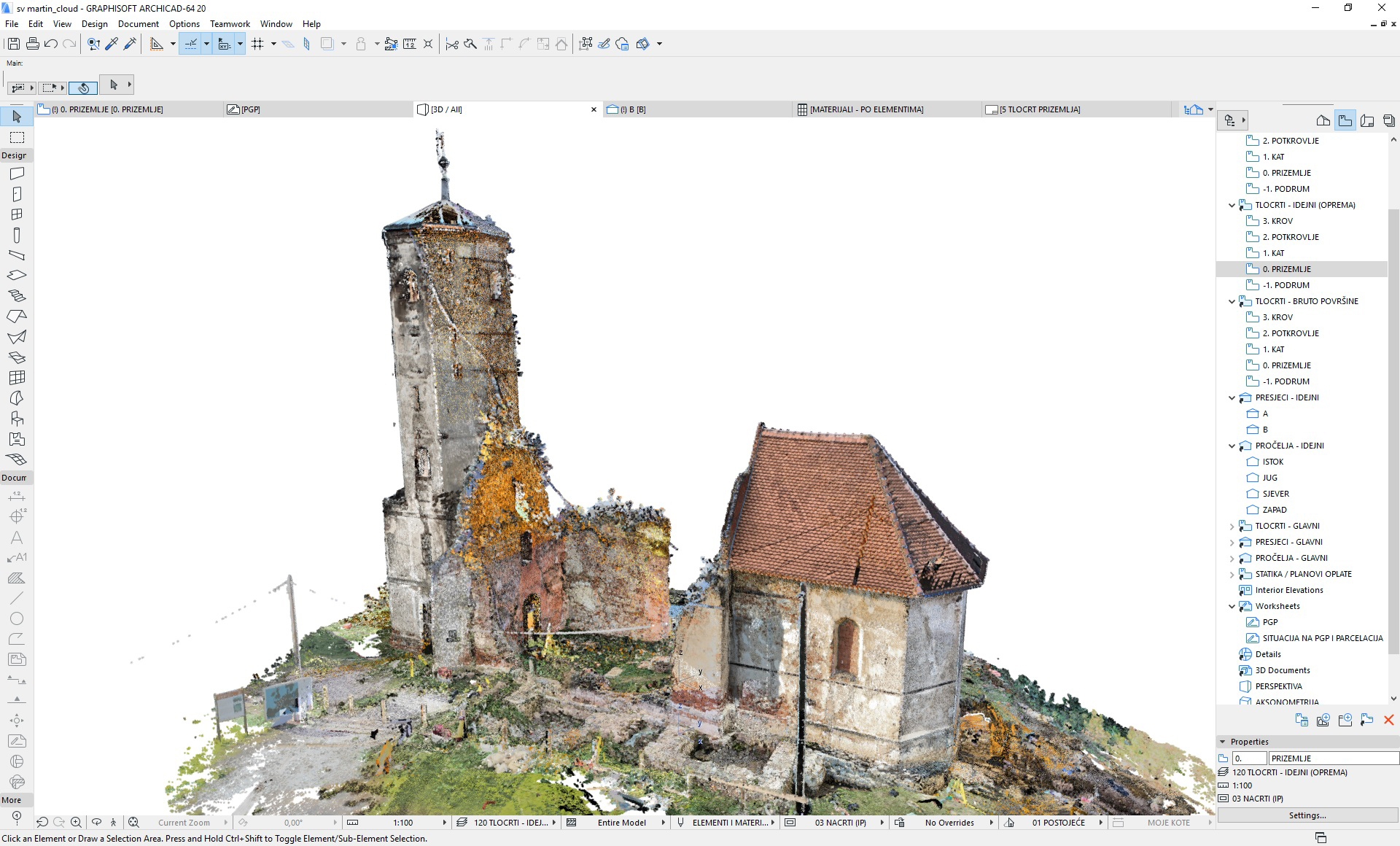Switch to the MATERIJALI - PO ELEMENTIMA tab
The width and height of the screenshot is (1400, 846).
click(x=887, y=109)
